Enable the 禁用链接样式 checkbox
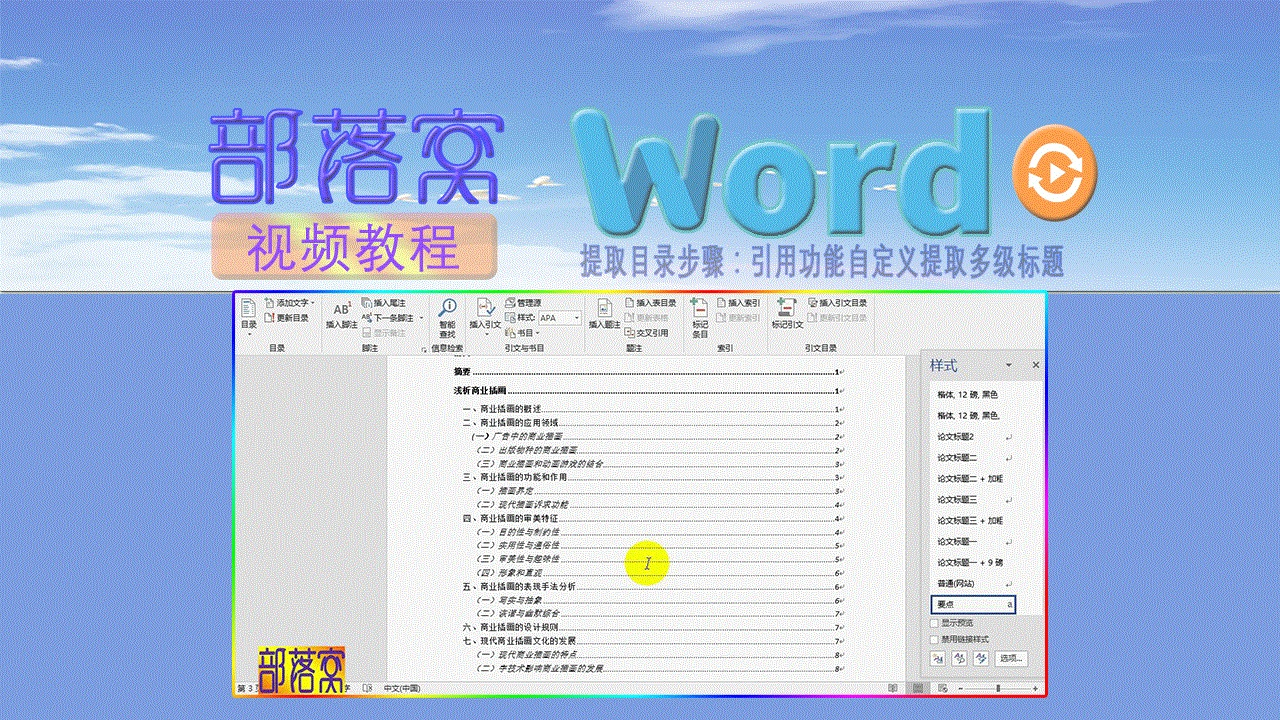This screenshot has height=720, width=1280. 934,639
